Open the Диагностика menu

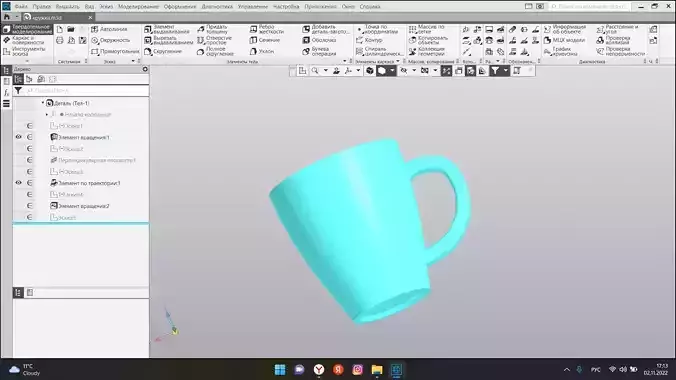(217, 6)
